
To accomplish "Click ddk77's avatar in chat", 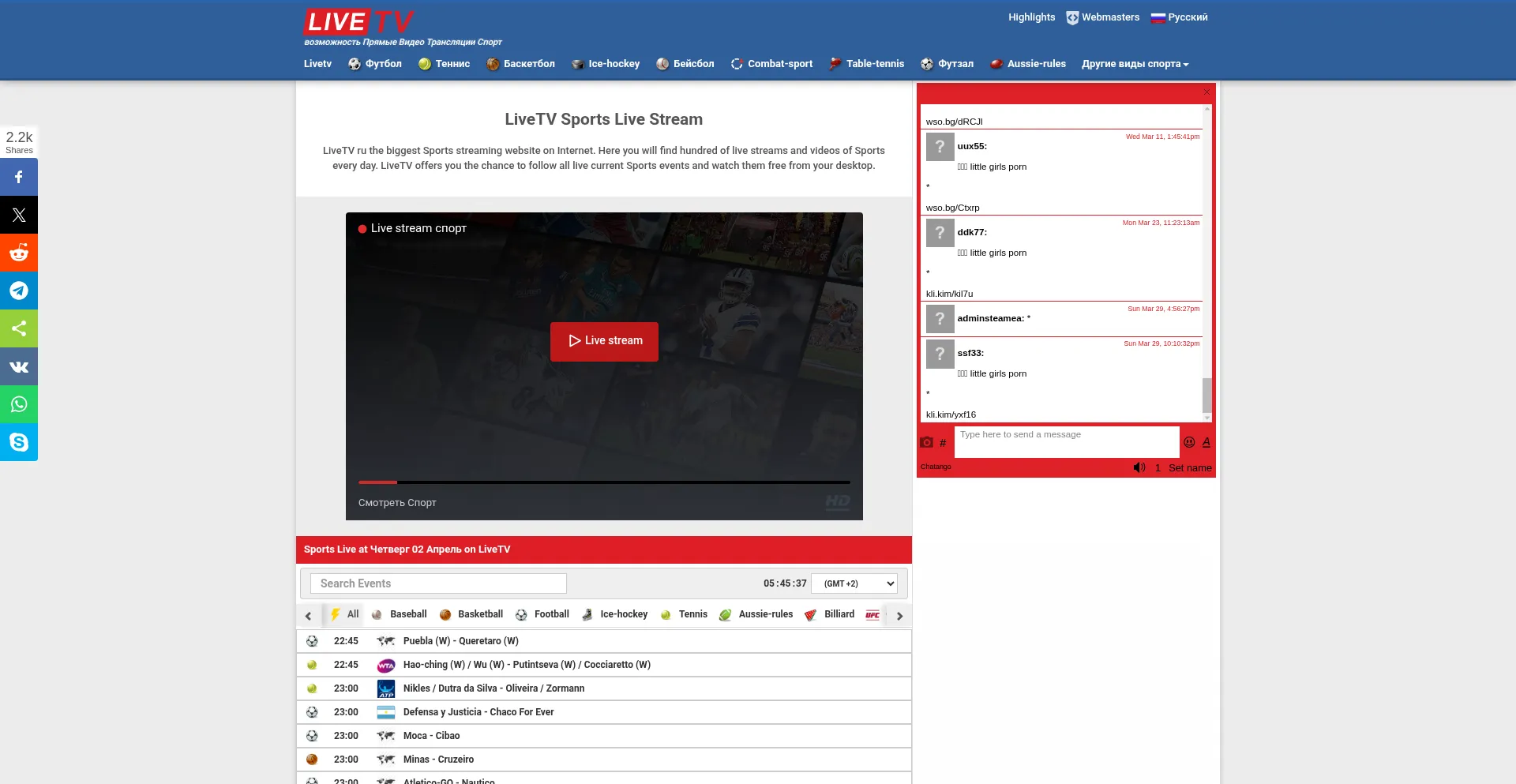I will coord(940,232).
